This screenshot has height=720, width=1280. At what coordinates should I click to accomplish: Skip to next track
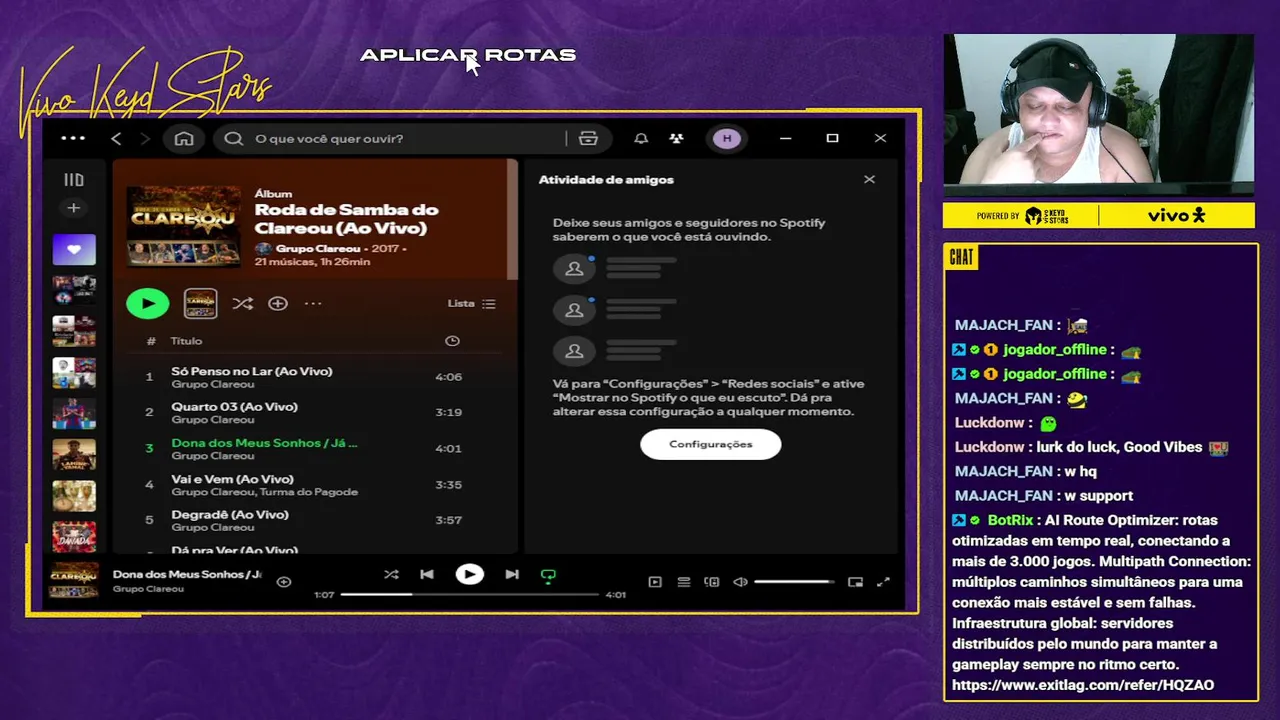click(512, 575)
